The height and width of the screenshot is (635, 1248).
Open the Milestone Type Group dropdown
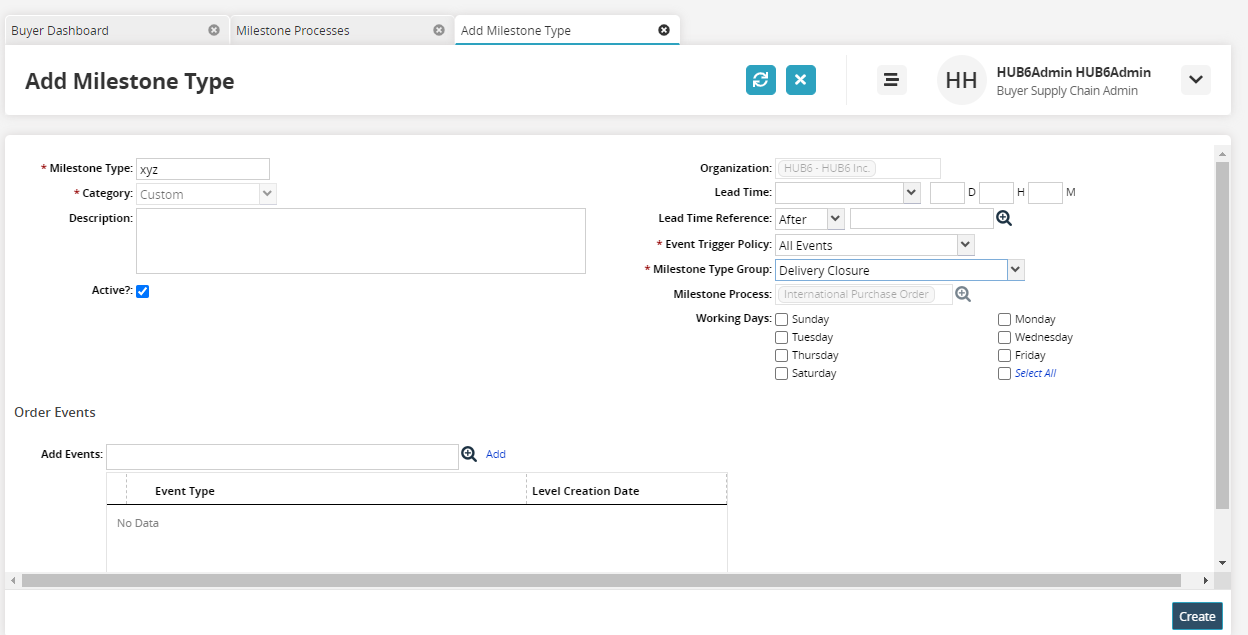click(x=1015, y=270)
